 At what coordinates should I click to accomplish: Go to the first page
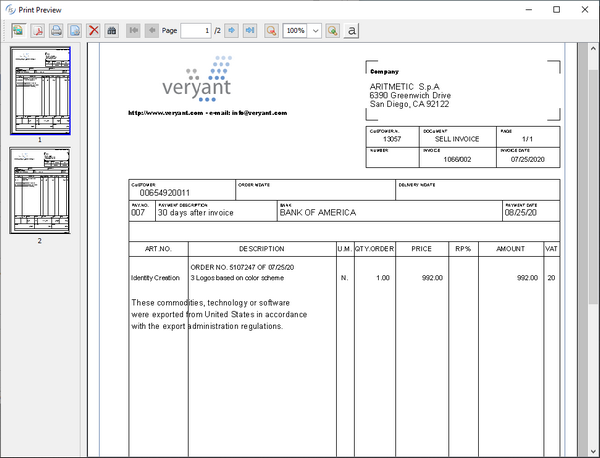coord(134,30)
